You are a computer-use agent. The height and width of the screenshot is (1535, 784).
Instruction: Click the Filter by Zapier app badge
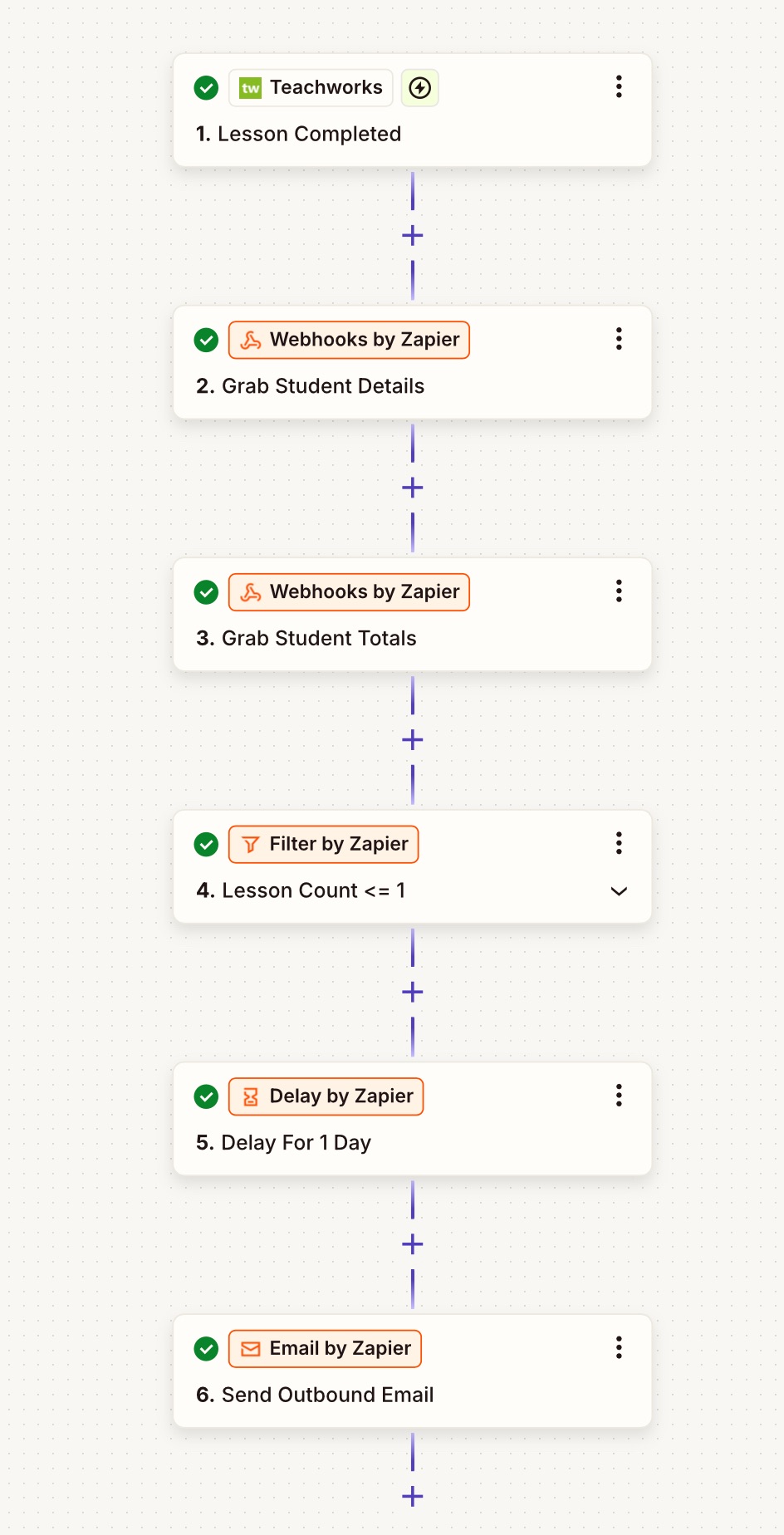click(323, 845)
